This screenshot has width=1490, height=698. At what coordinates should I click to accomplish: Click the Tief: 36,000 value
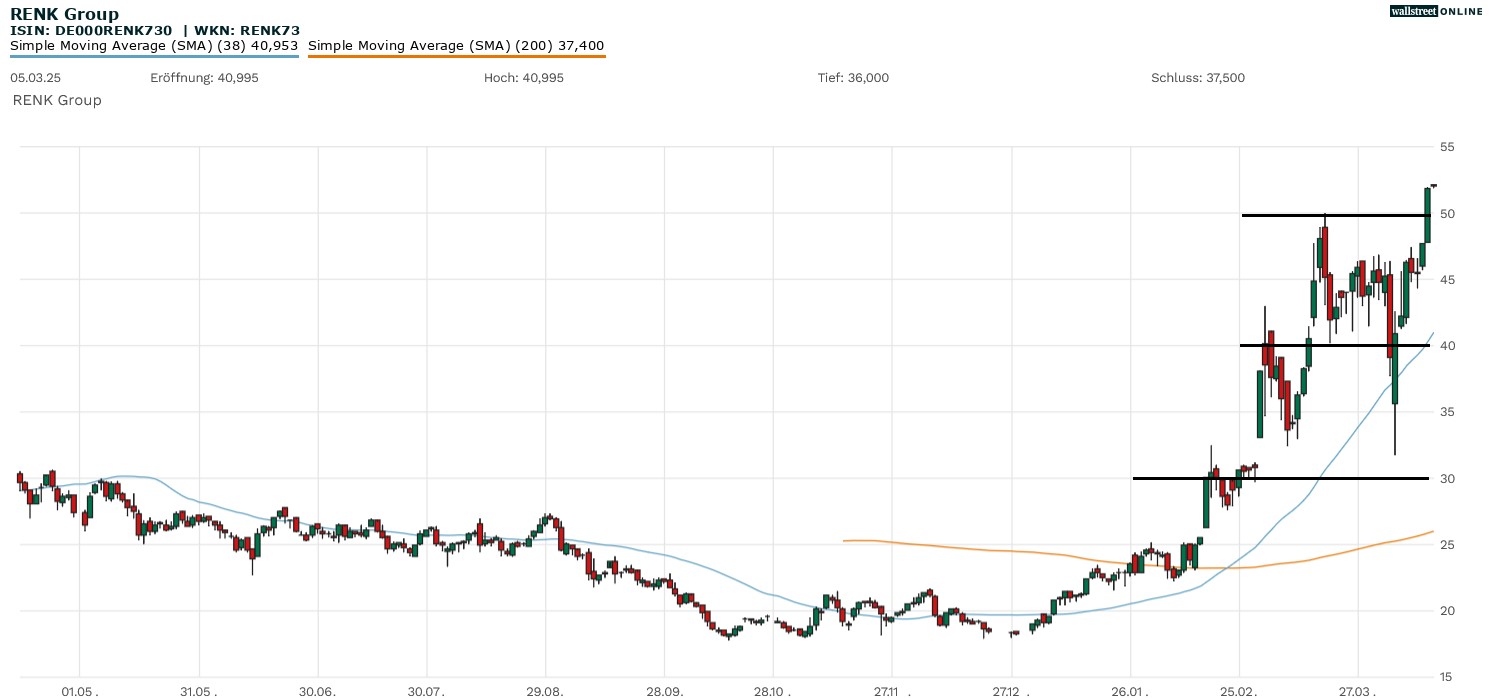point(853,77)
